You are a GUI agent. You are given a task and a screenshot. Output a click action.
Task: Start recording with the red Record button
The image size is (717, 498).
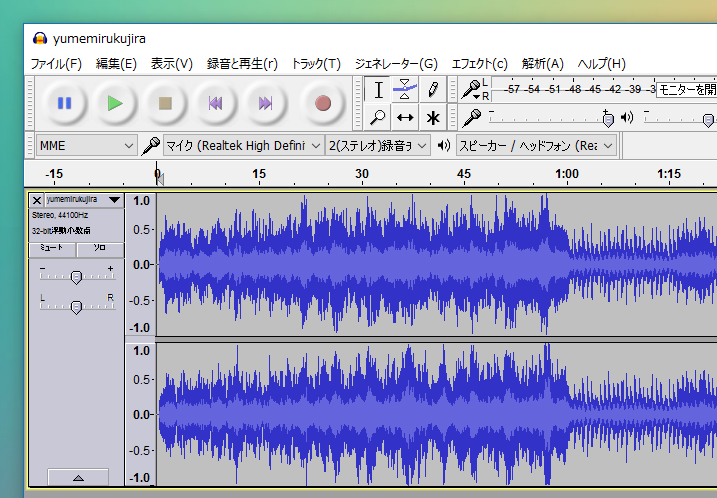(323, 103)
